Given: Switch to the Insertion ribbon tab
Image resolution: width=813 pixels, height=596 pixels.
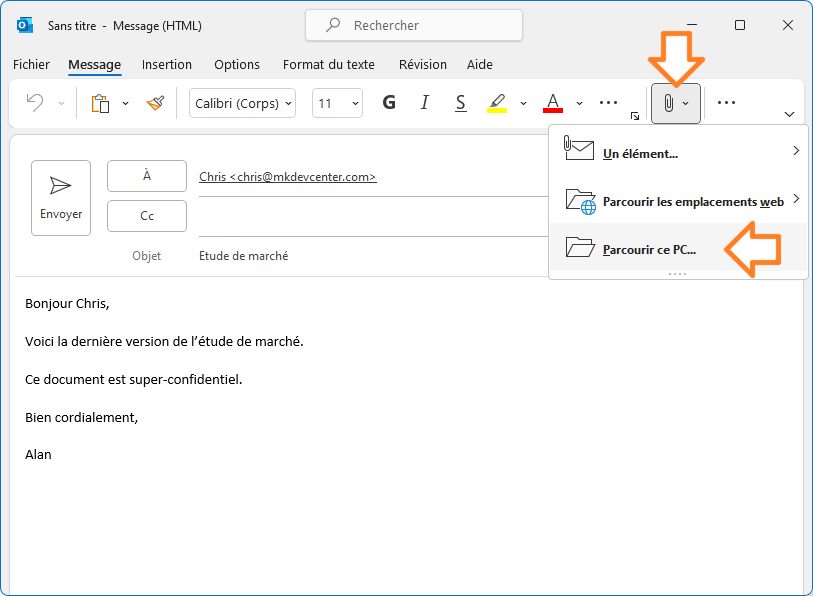Looking at the screenshot, I should [166, 64].
